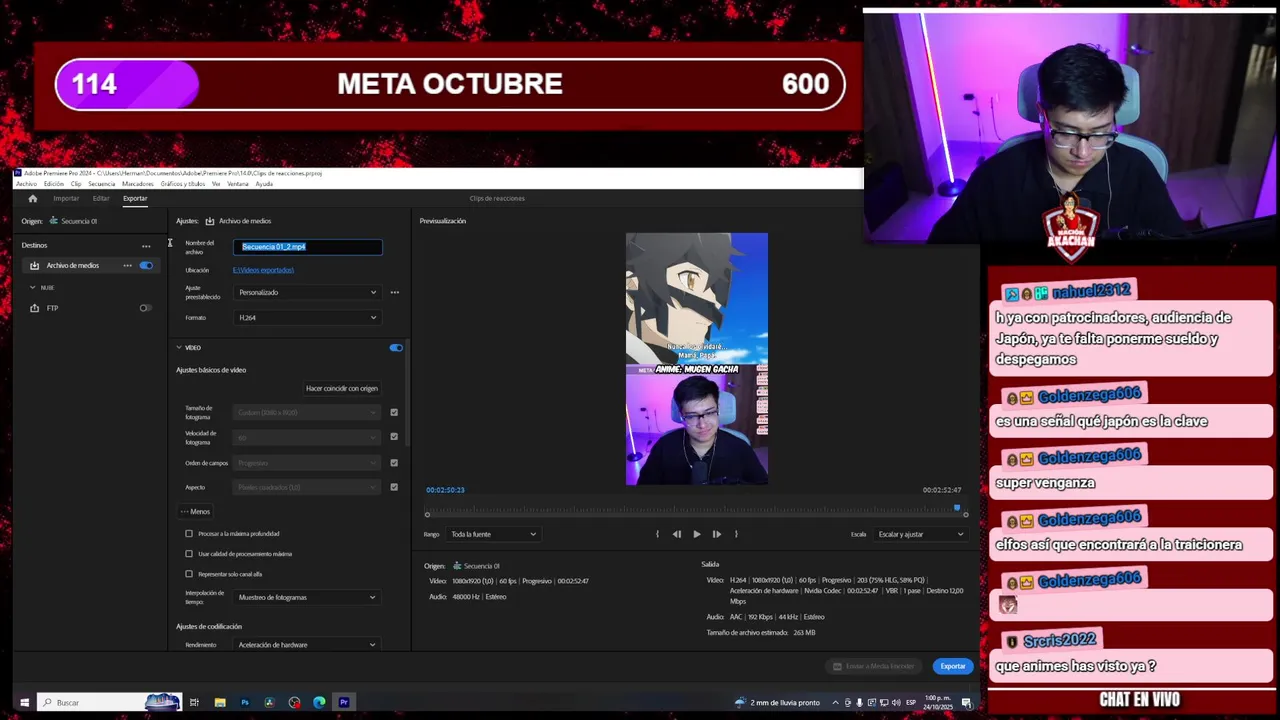Open the Secuencia menu
Image resolution: width=1280 pixels, height=720 pixels.
pyautogui.click(x=102, y=184)
